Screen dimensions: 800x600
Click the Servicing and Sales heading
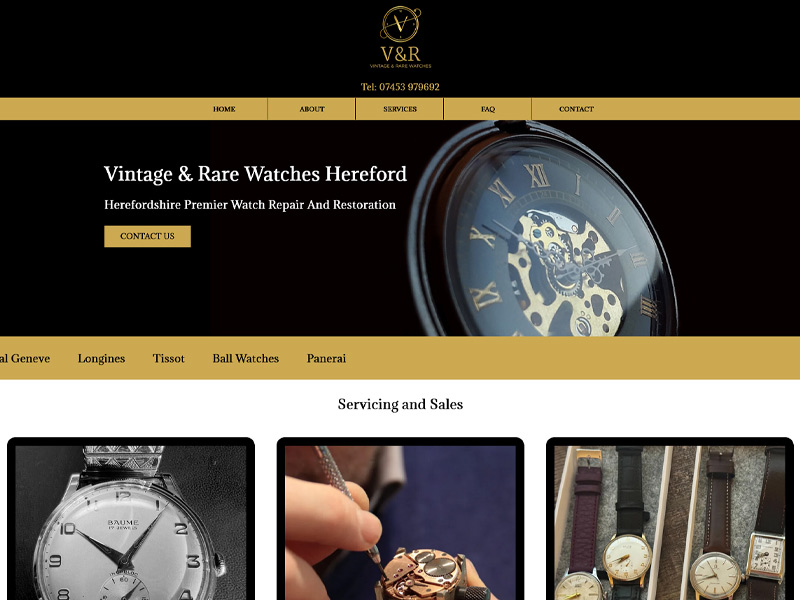[x=401, y=404]
